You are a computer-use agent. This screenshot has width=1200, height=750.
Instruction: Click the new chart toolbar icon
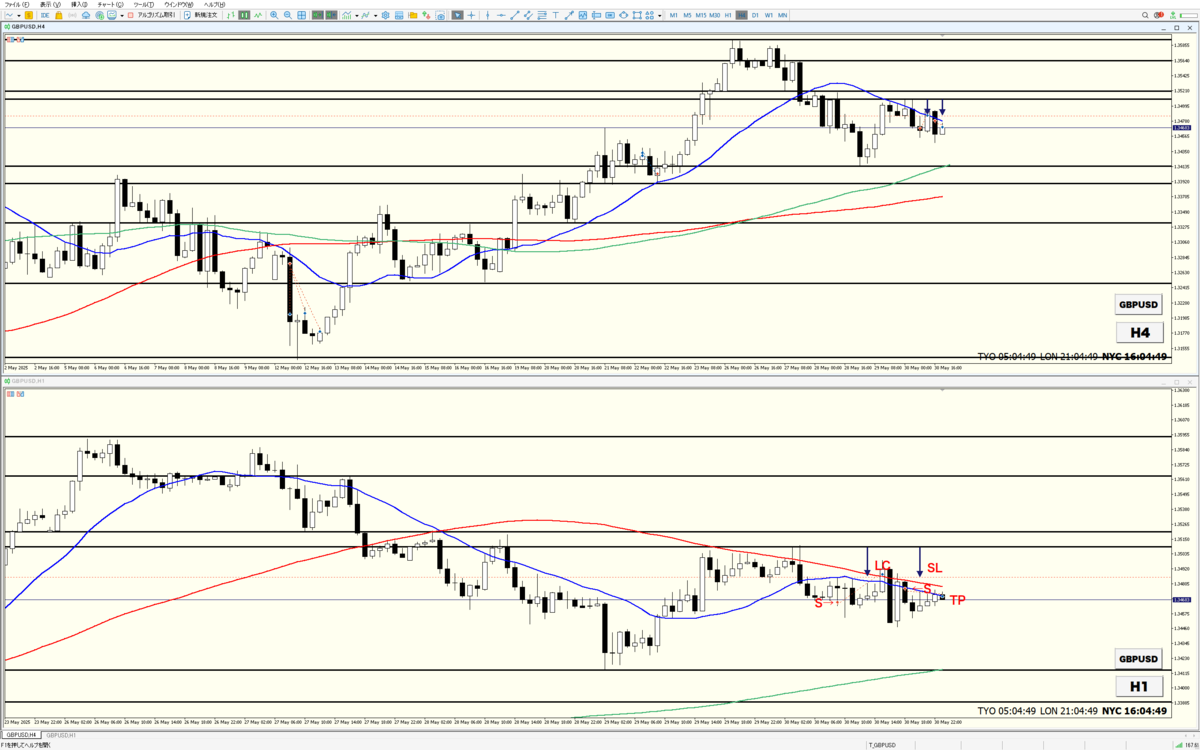[x=9, y=15]
